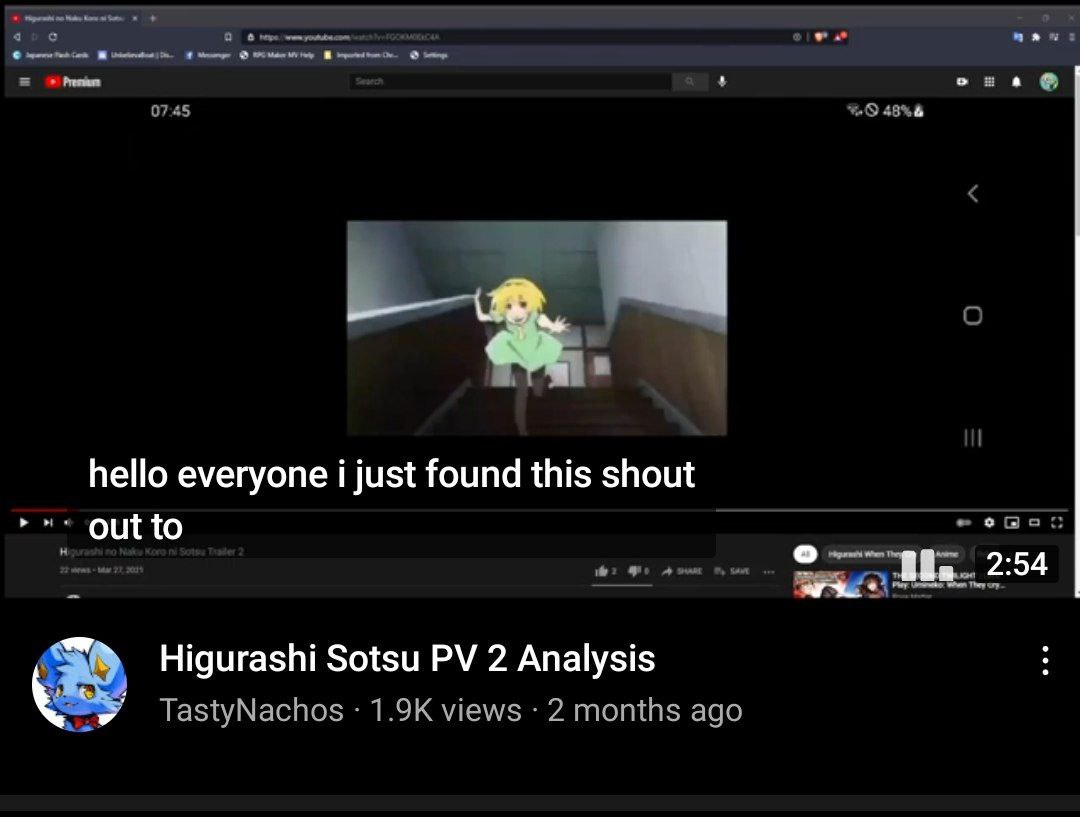The image size is (1080, 817).
Task: Click the TastyNachos views and date line
Action: point(450,710)
